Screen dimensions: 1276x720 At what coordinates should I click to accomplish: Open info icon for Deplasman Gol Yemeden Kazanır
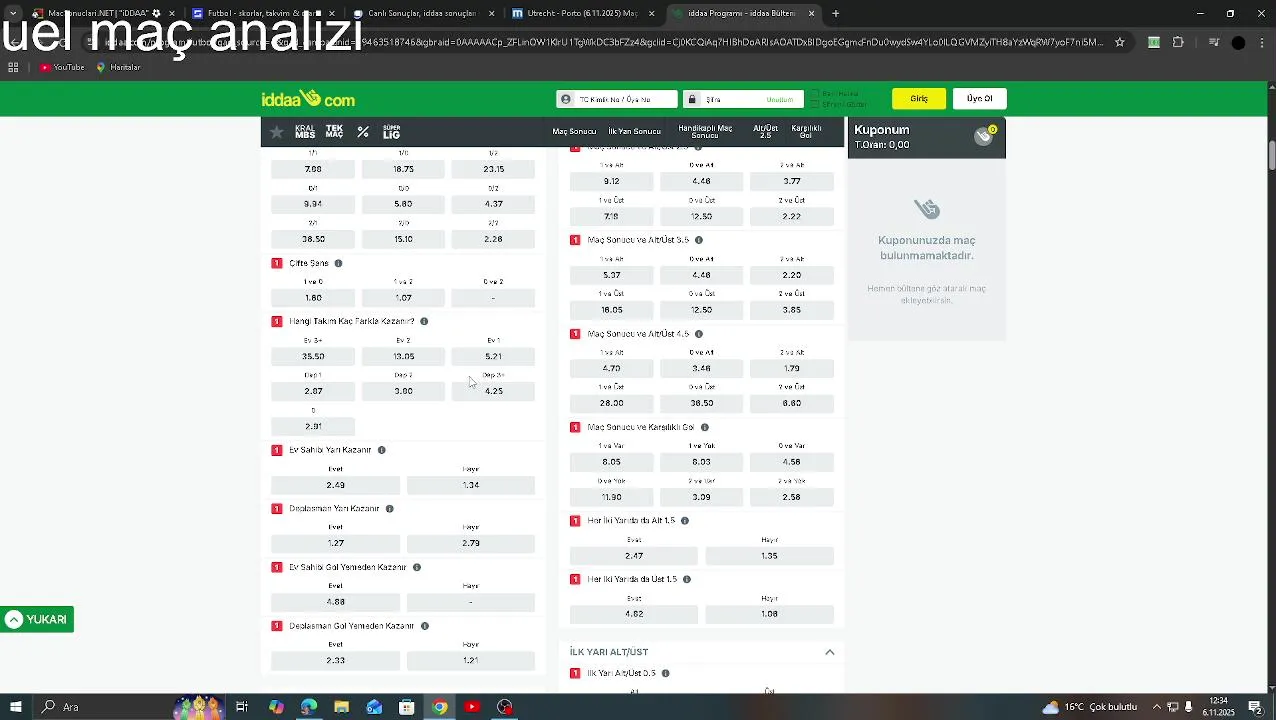click(x=424, y=626)
